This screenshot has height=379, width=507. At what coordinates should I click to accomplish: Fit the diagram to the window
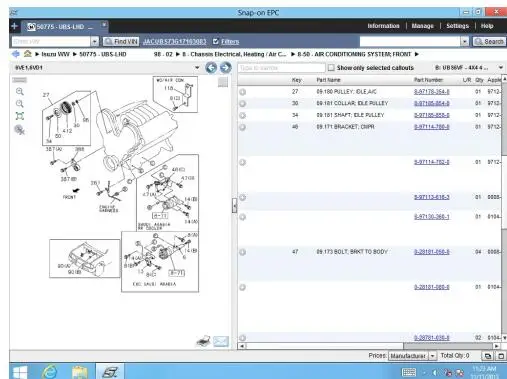click(x=20, y=116)
